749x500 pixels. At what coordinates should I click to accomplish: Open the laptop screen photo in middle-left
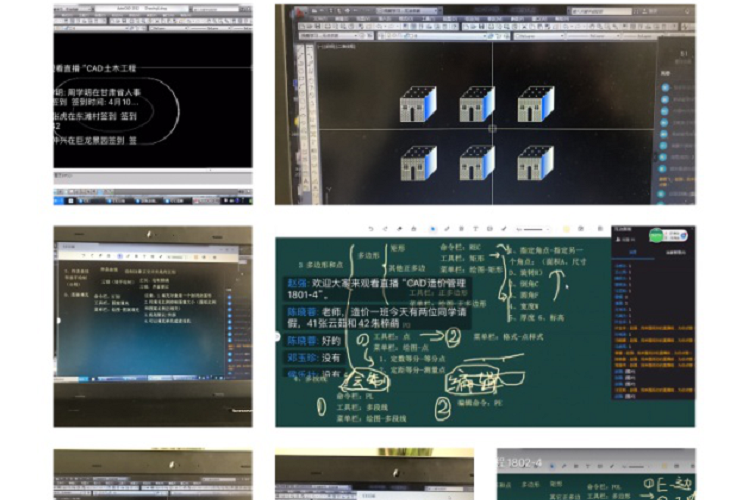pos(152,326)
